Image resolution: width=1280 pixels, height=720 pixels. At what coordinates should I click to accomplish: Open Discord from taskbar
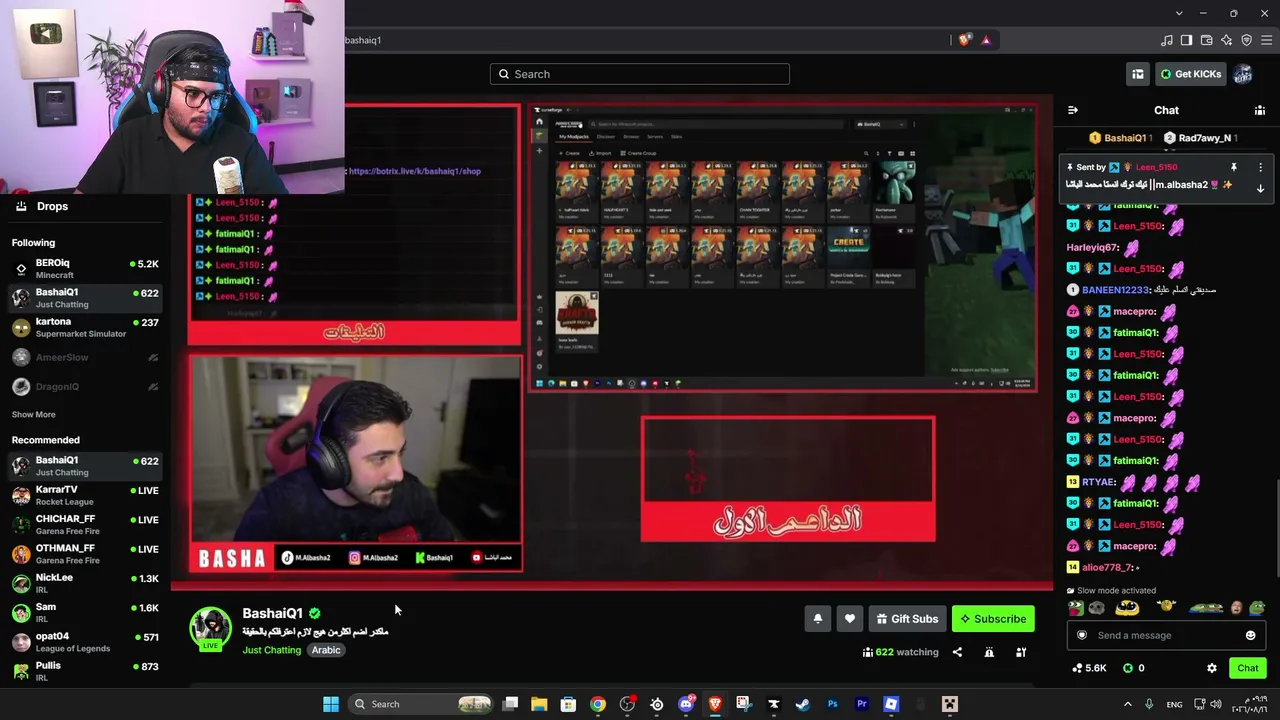[x=686, y=704]
